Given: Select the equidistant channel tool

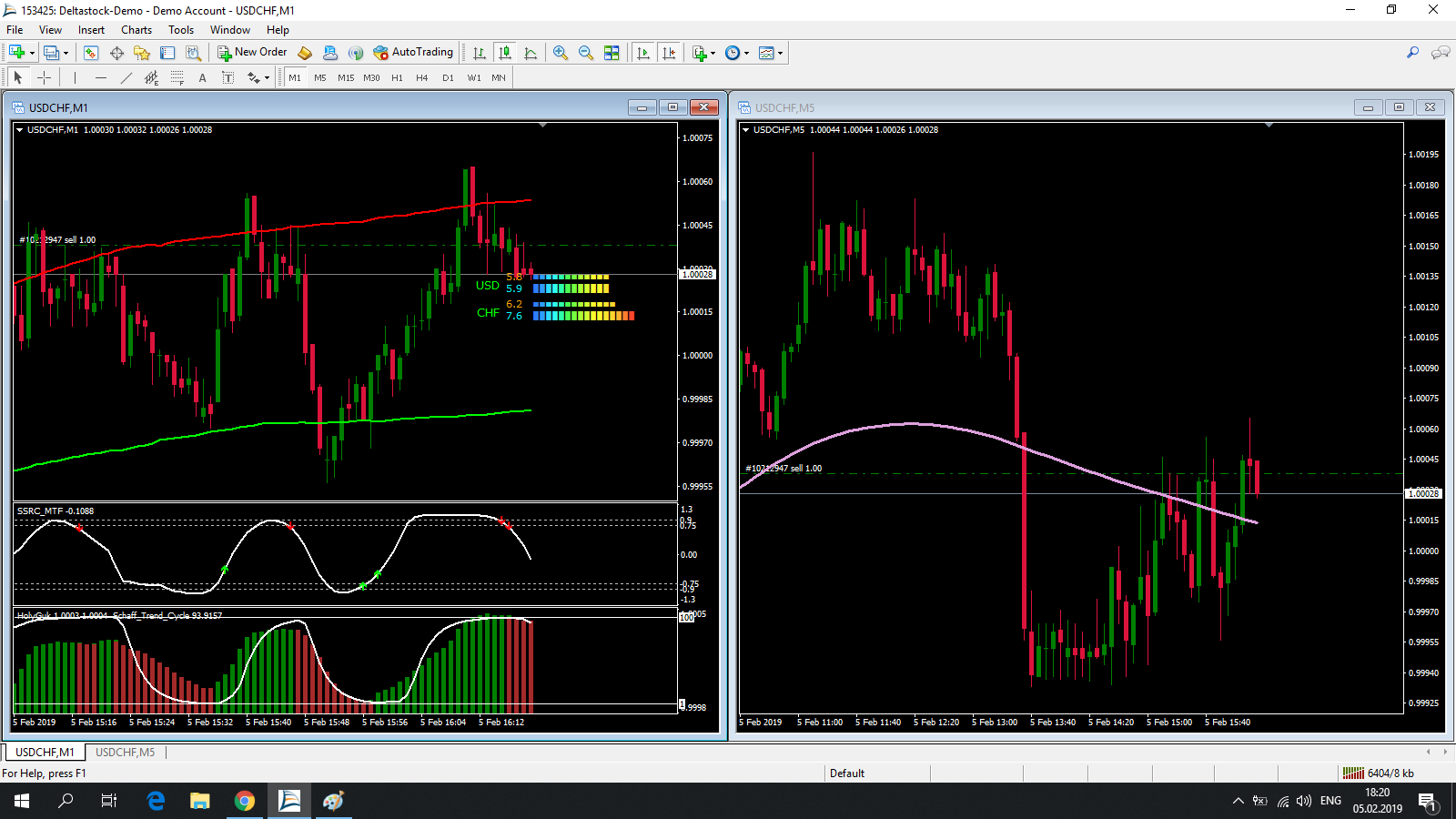Looking at the screenshot, I should (151, 77).
